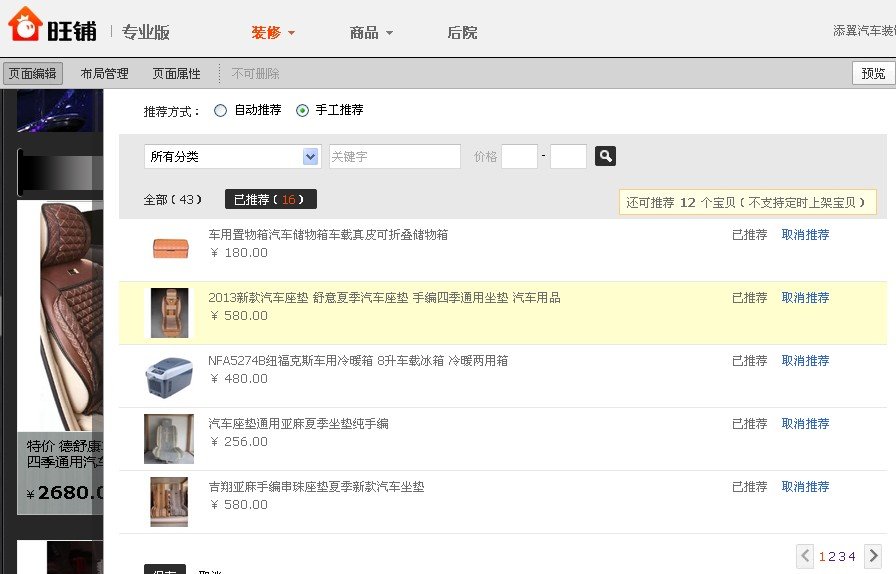Open the 后院 menu item
The image size is (896, 574).
pos(462,33)
